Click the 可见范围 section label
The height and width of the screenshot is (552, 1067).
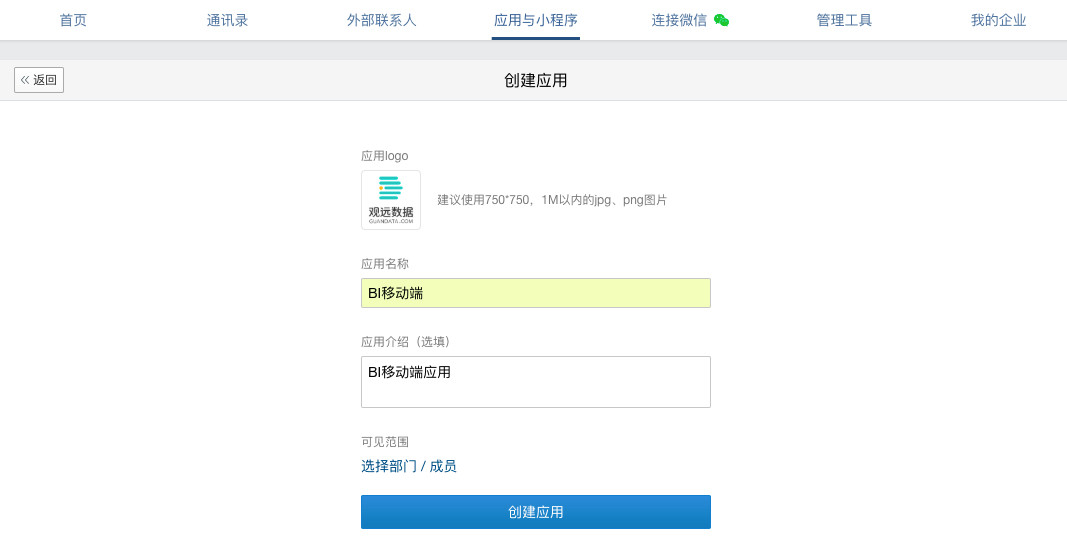384,442
